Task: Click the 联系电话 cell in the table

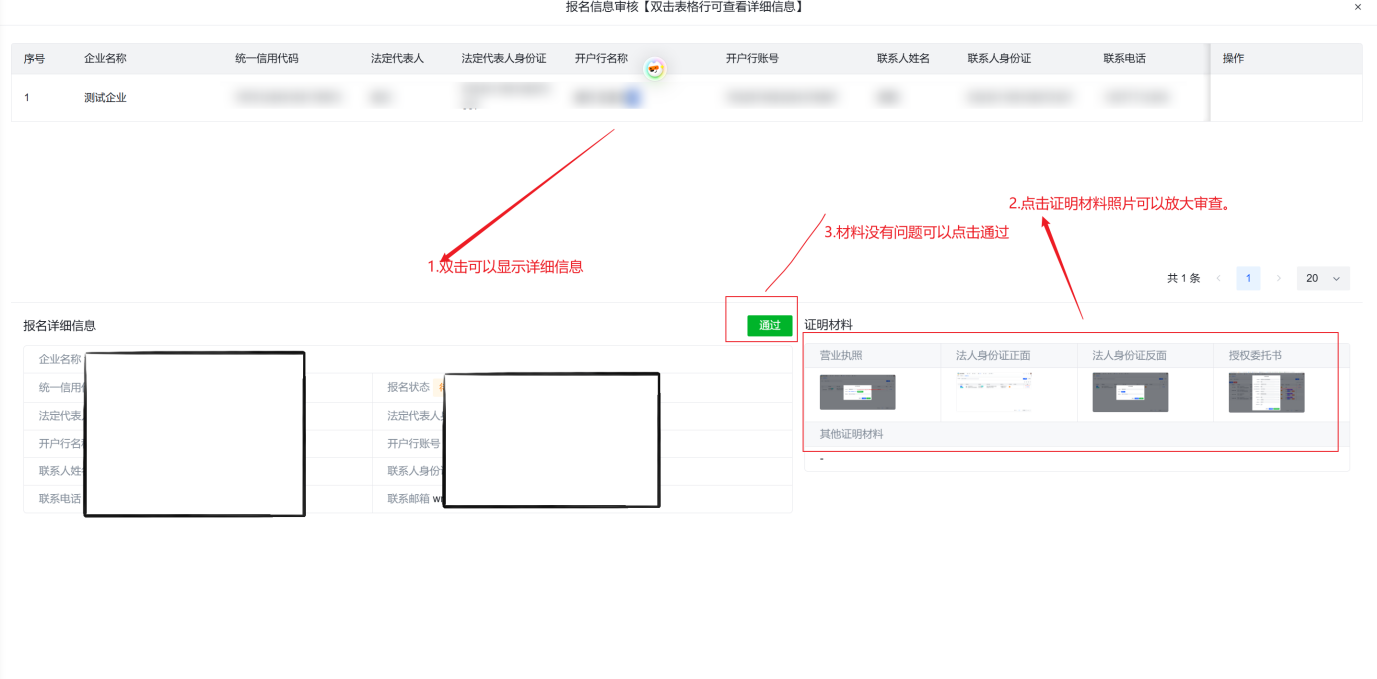Action: click(1135, 97)
